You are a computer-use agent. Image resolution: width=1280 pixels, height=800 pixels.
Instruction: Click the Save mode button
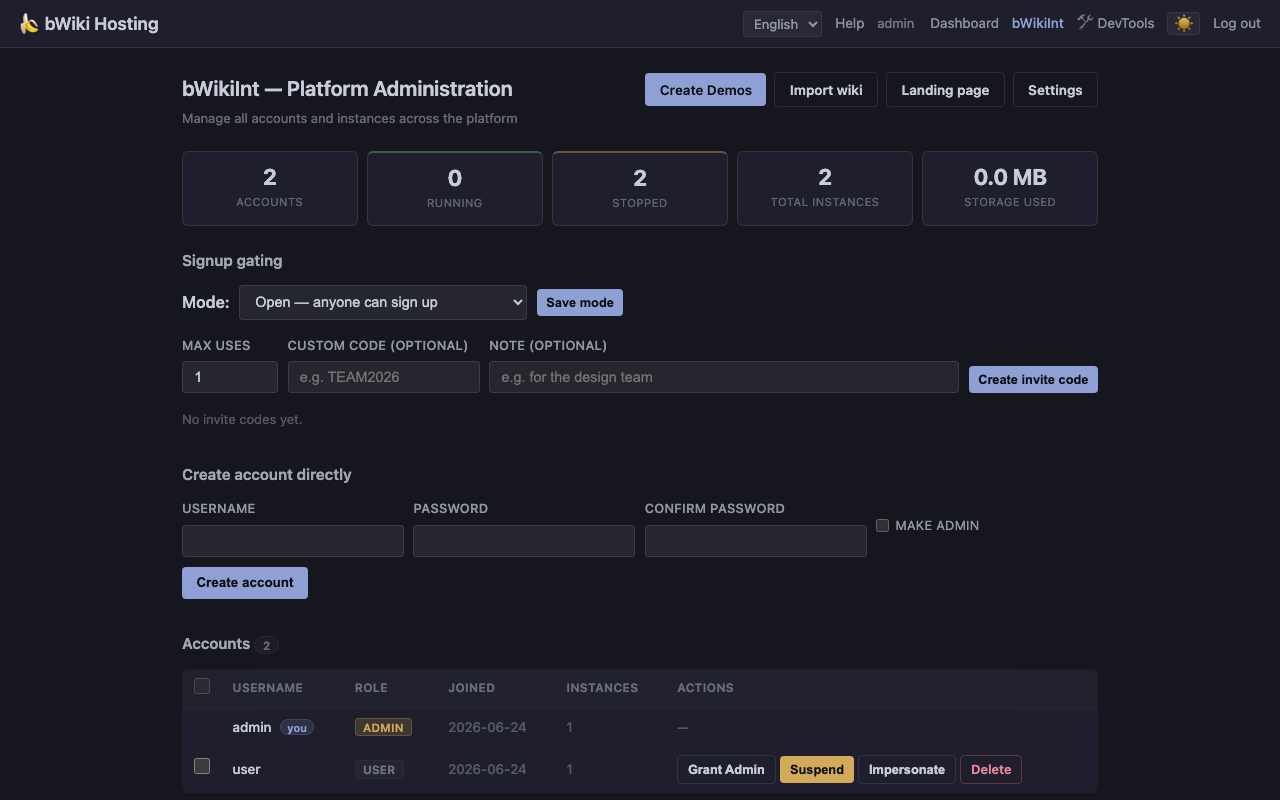pyautogui.click(x=580, y=302)
